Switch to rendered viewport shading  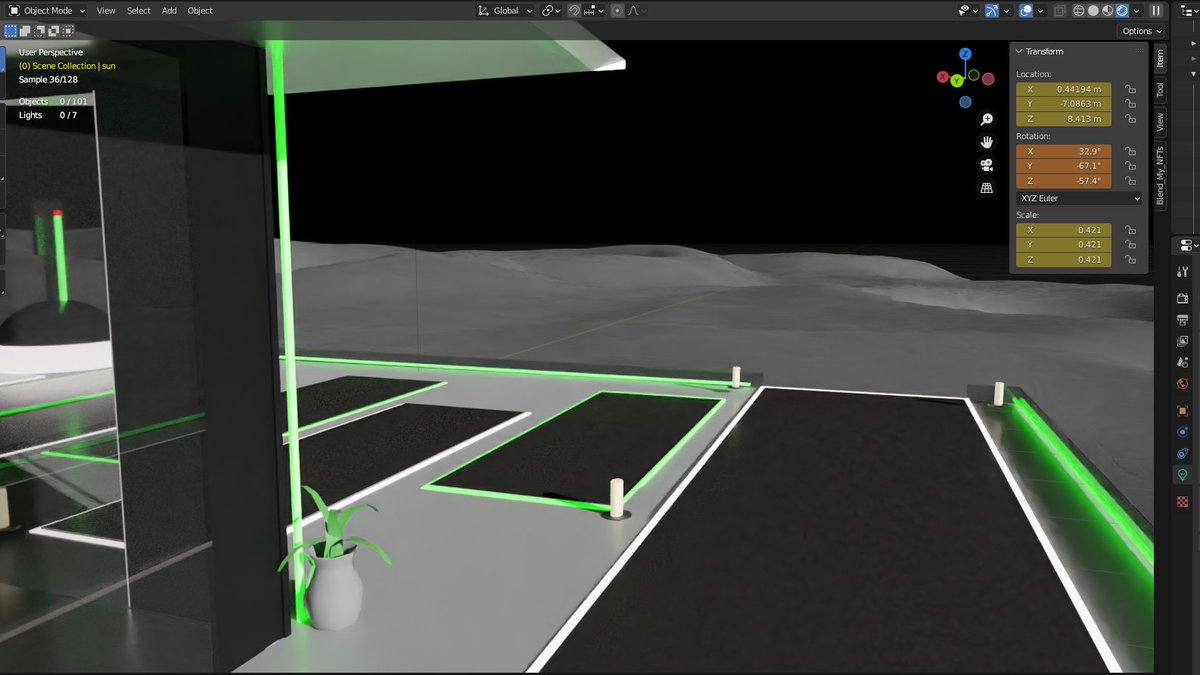pos(1121,11)
